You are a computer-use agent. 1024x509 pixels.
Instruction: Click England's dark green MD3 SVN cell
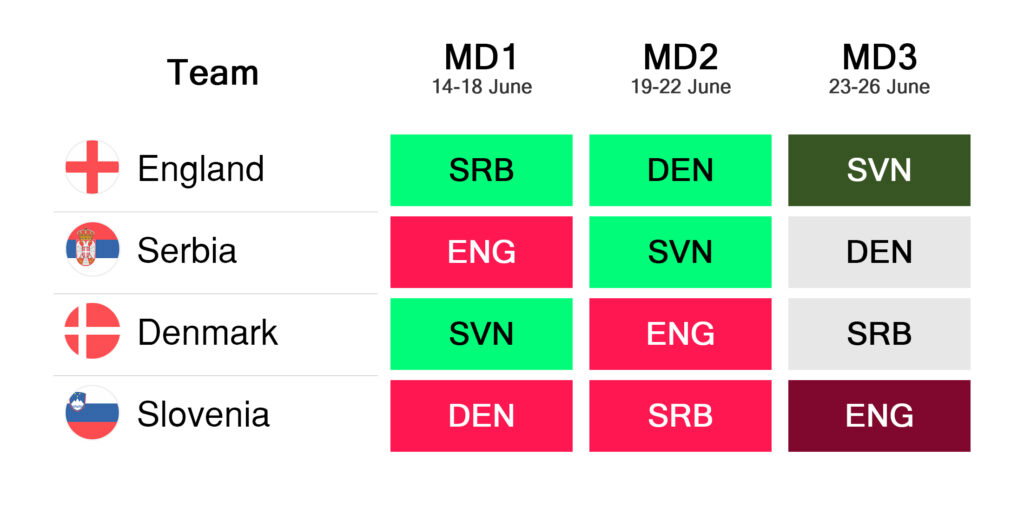879,170
